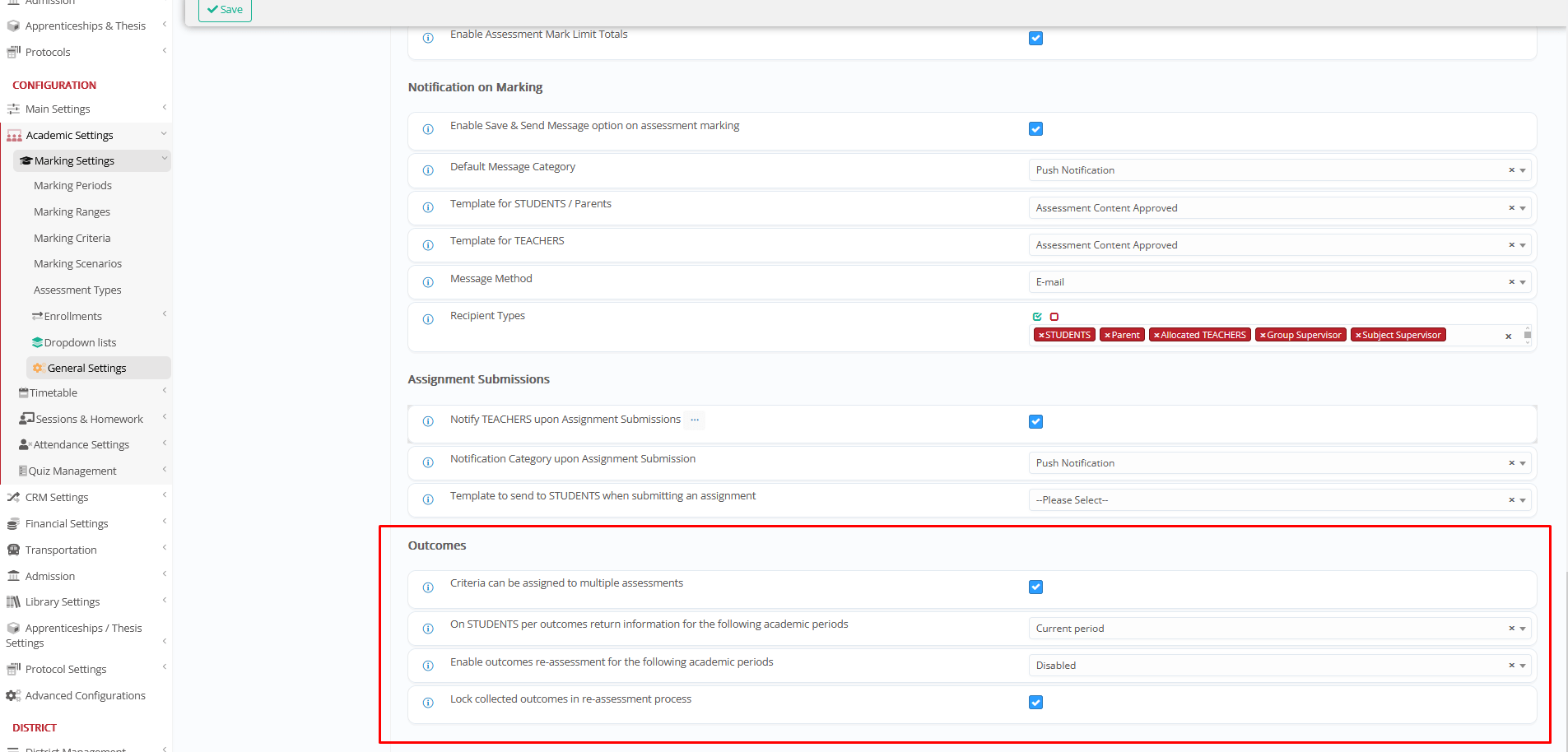The width and height of the screenshot is (1568, 752).
Task: Select Assessment Types in sidebar menu
Action: (x=77, y=290)
